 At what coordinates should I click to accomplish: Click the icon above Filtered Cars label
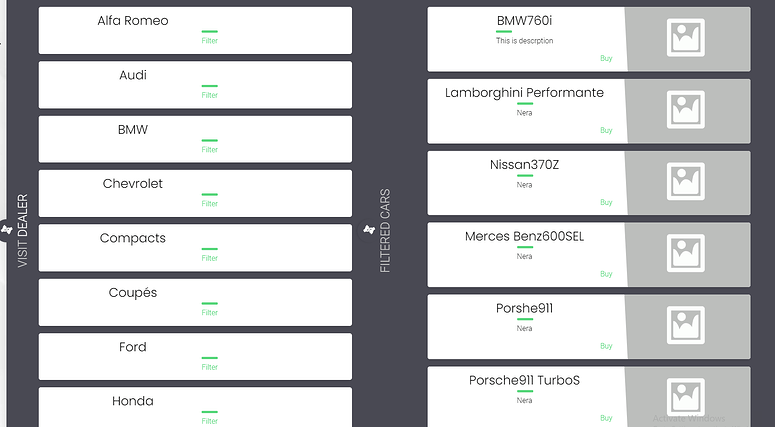(369, 231)
